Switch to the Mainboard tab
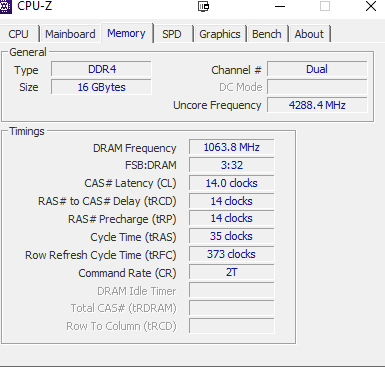 70,34
